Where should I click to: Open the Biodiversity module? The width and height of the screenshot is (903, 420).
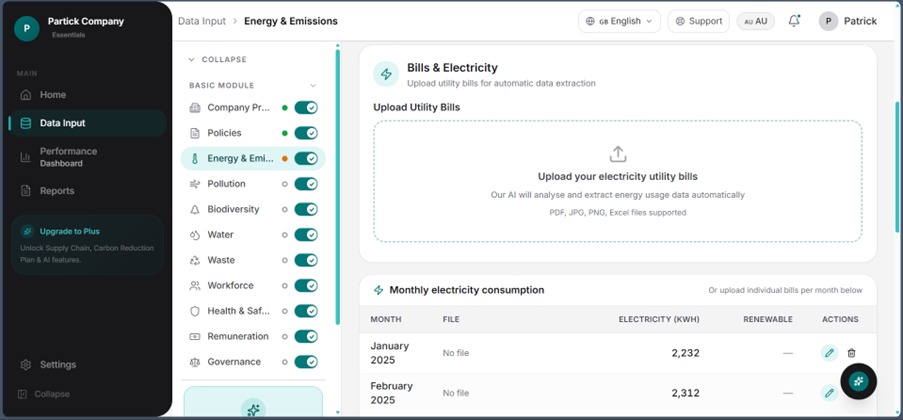coord(233,209)
